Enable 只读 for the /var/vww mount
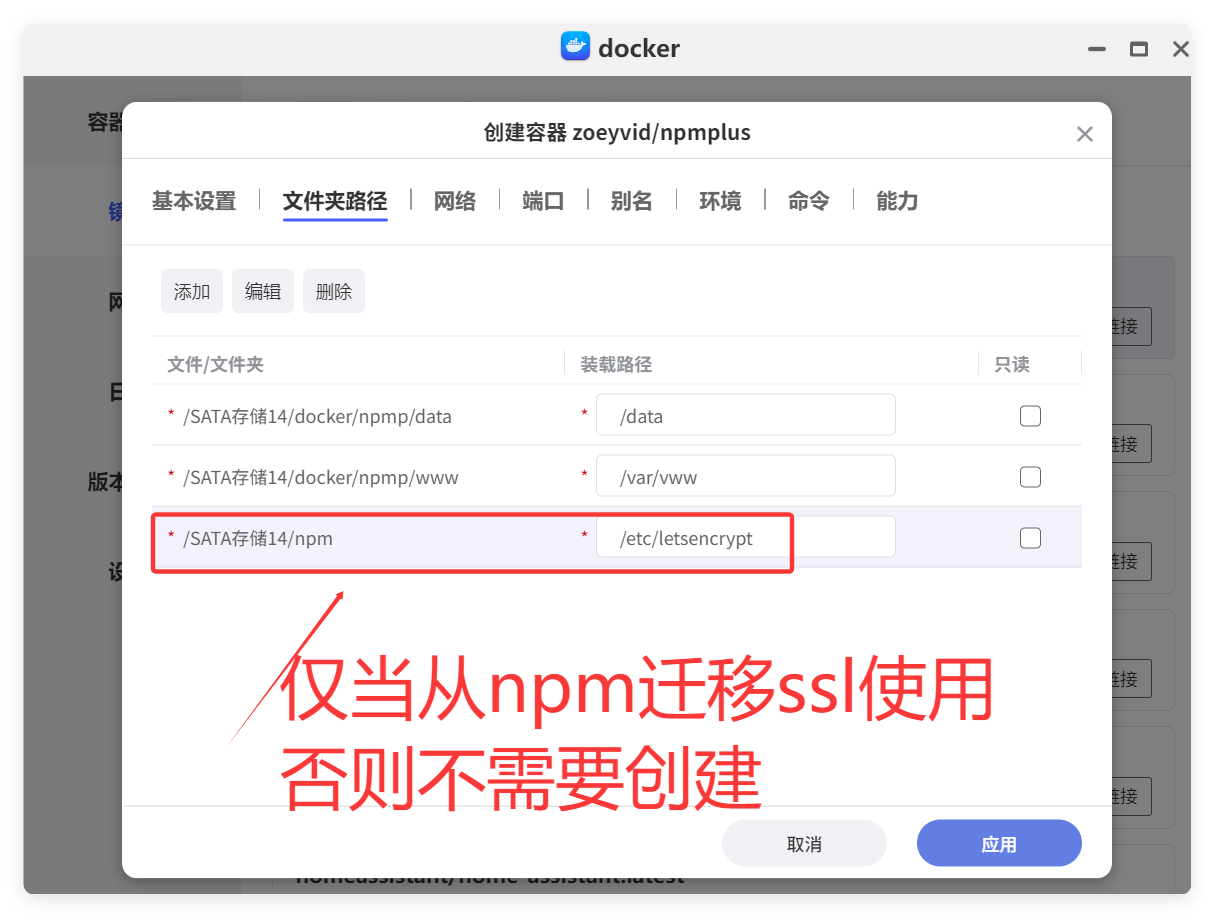Image resolution: width=1214 pixels, height=917 pixels. tap(1030, 476)
